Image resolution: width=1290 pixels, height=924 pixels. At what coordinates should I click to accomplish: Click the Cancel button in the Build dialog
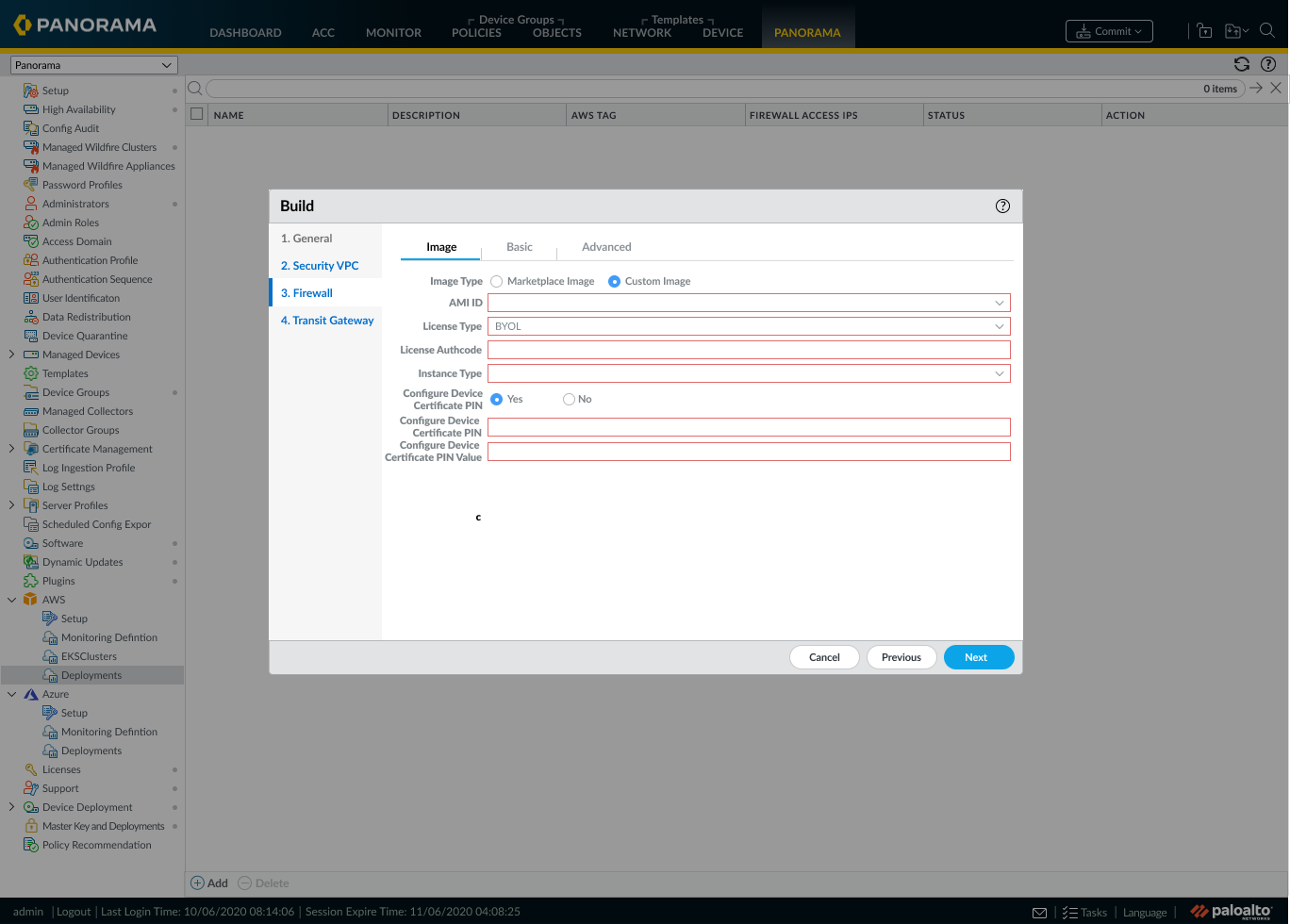point(824,657)
